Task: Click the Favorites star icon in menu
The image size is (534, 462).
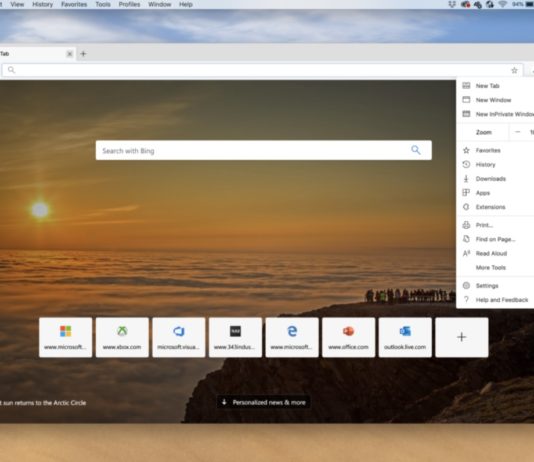Action: (x=466, y=150)
